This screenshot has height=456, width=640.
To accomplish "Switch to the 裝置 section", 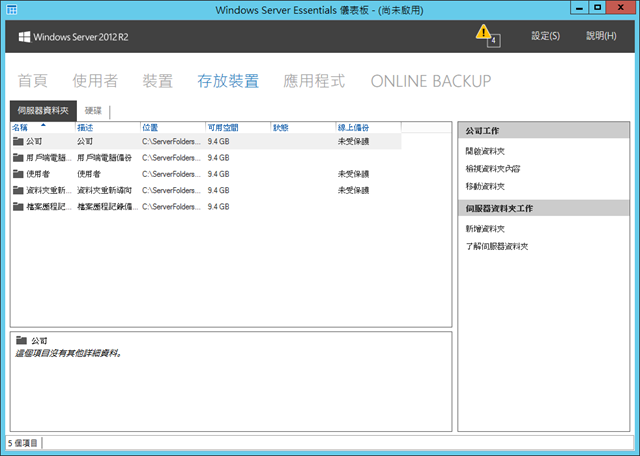I will (x=158, y=81).
